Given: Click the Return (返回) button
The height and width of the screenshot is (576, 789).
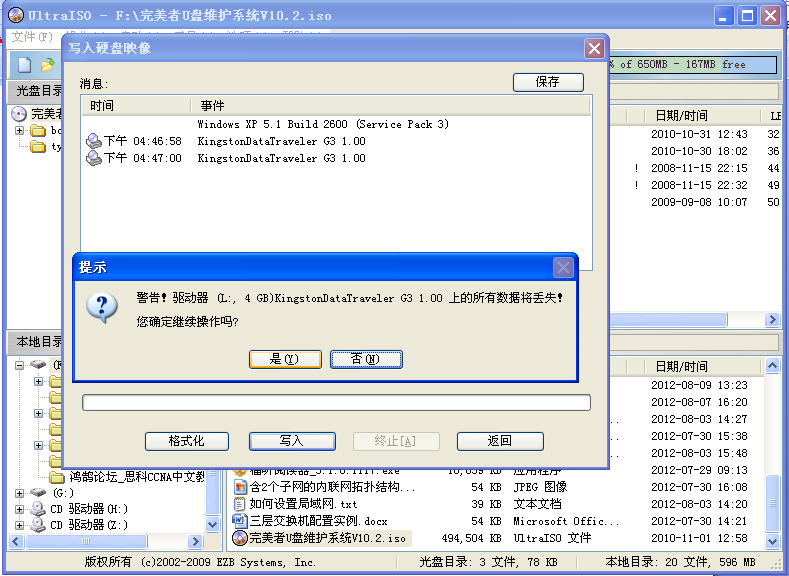Looking at the screenshot, I should coord(500,441).
